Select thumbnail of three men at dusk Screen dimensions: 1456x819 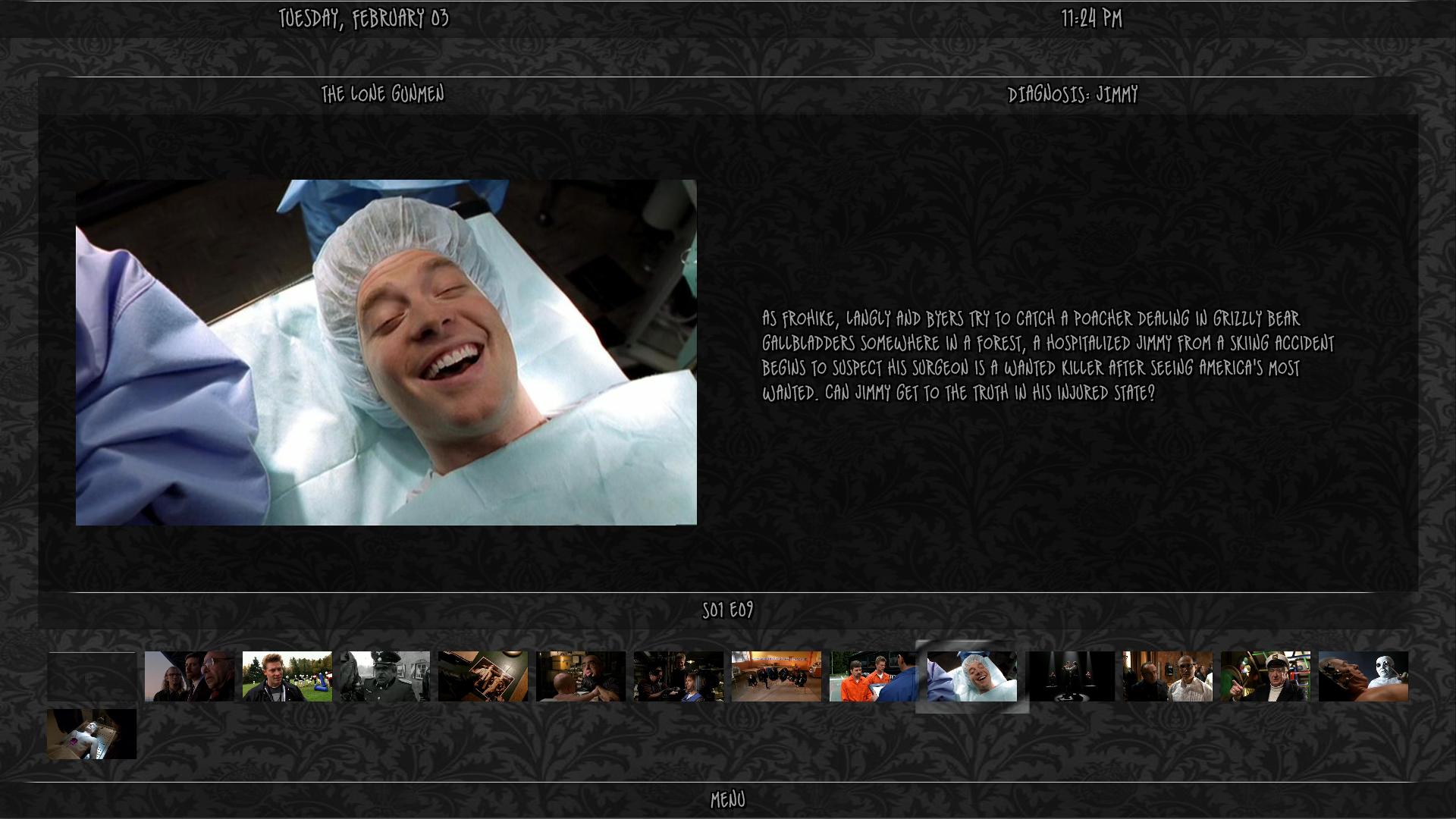(x=190, y=676)
